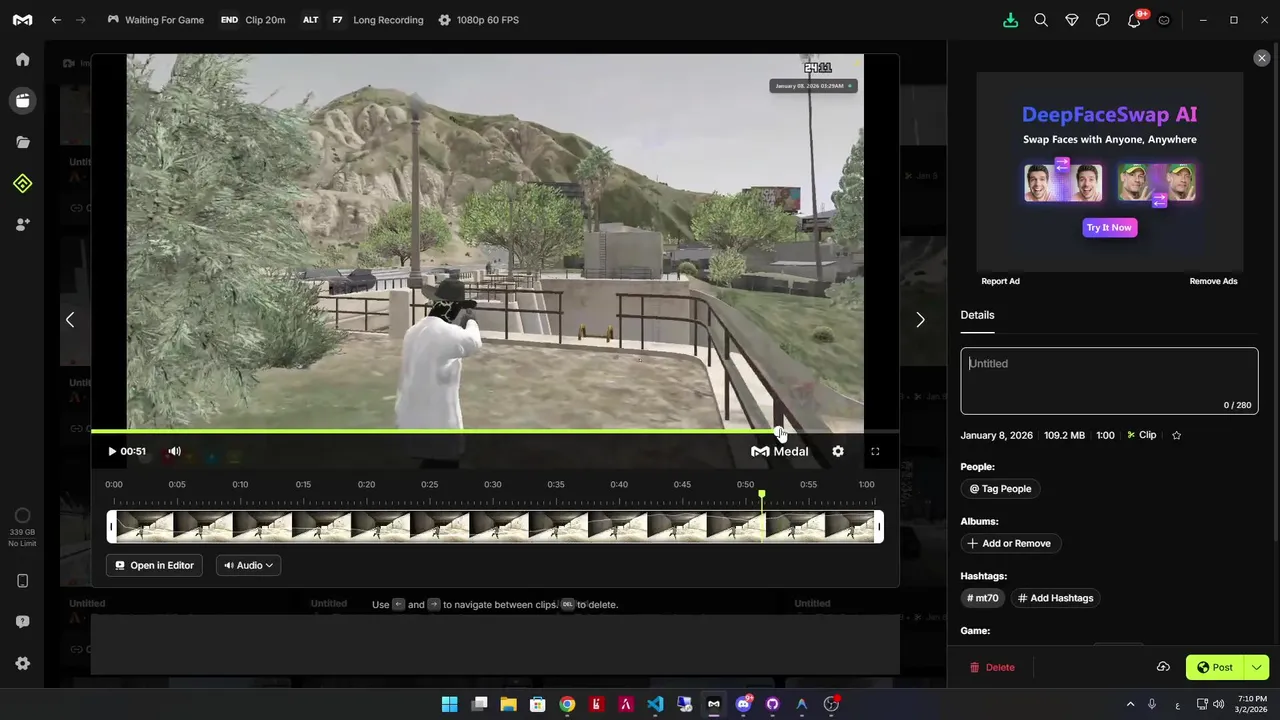Open the folders icon in left sidebar
Viewport: 1280px width, 720px height.
[22, 142]
